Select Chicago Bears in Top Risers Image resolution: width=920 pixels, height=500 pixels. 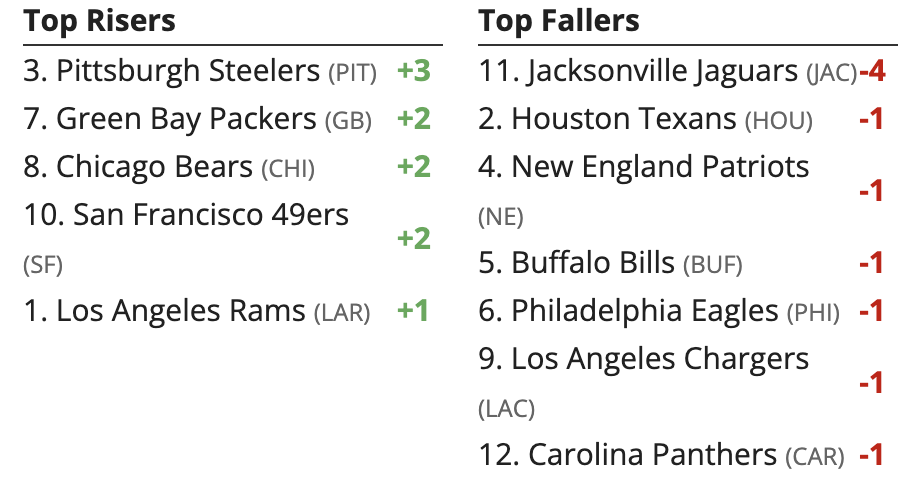point(154,167)
